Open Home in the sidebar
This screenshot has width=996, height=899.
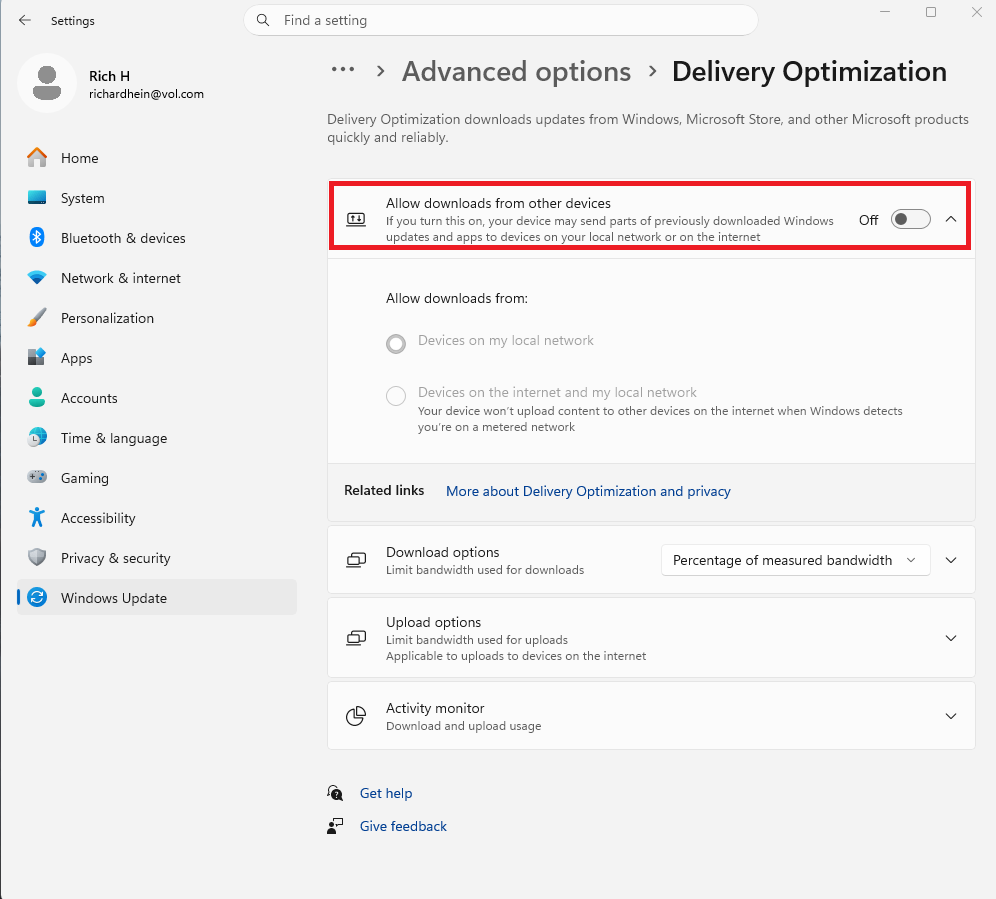click(157, 158)
